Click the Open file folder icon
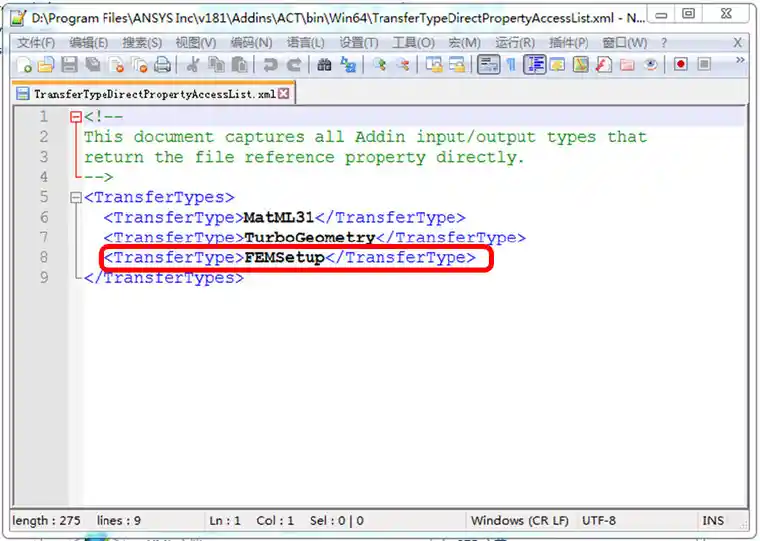Screen dimensions: 760x541 [x=46, y=64]
